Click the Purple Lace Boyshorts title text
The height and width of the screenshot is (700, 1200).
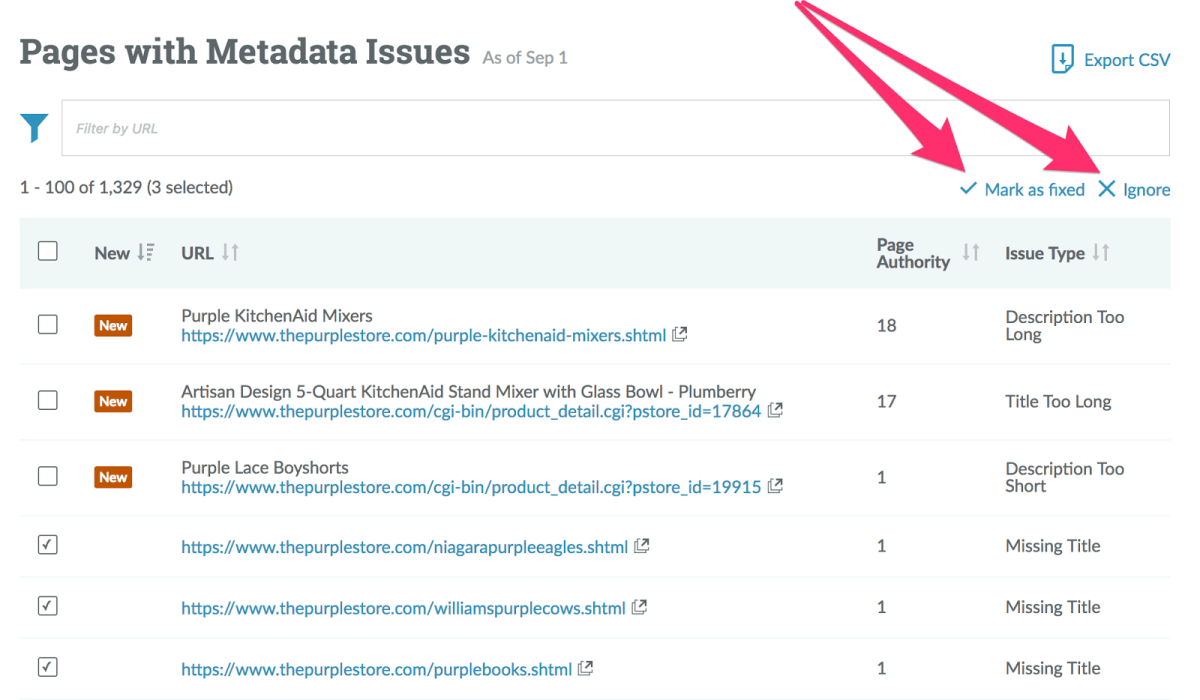click(265, 468)
